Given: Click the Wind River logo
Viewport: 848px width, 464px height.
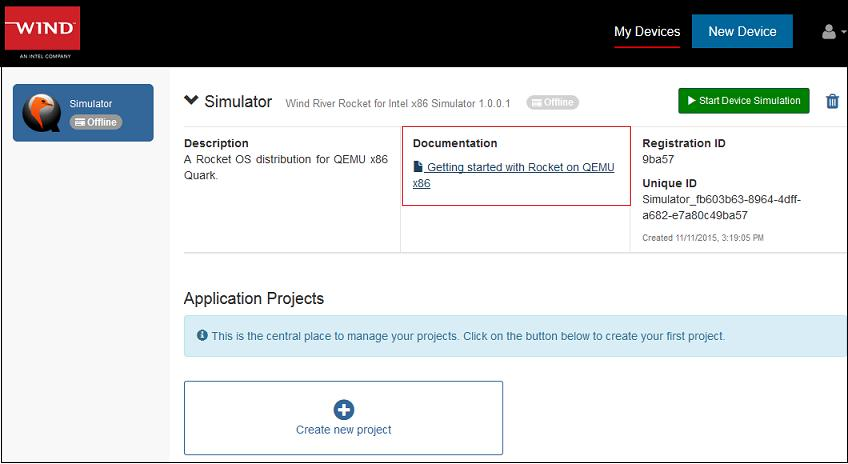Looking at the screenshot, I should [x=42, y=32].
